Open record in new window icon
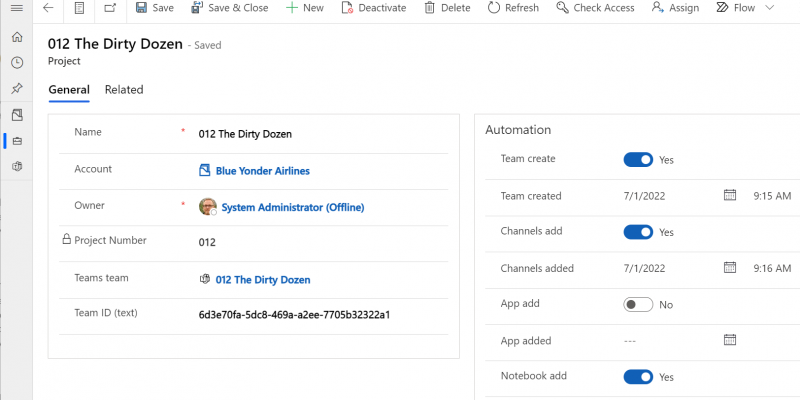The height and width of the screenshot is (400, 800). (110, 8)
